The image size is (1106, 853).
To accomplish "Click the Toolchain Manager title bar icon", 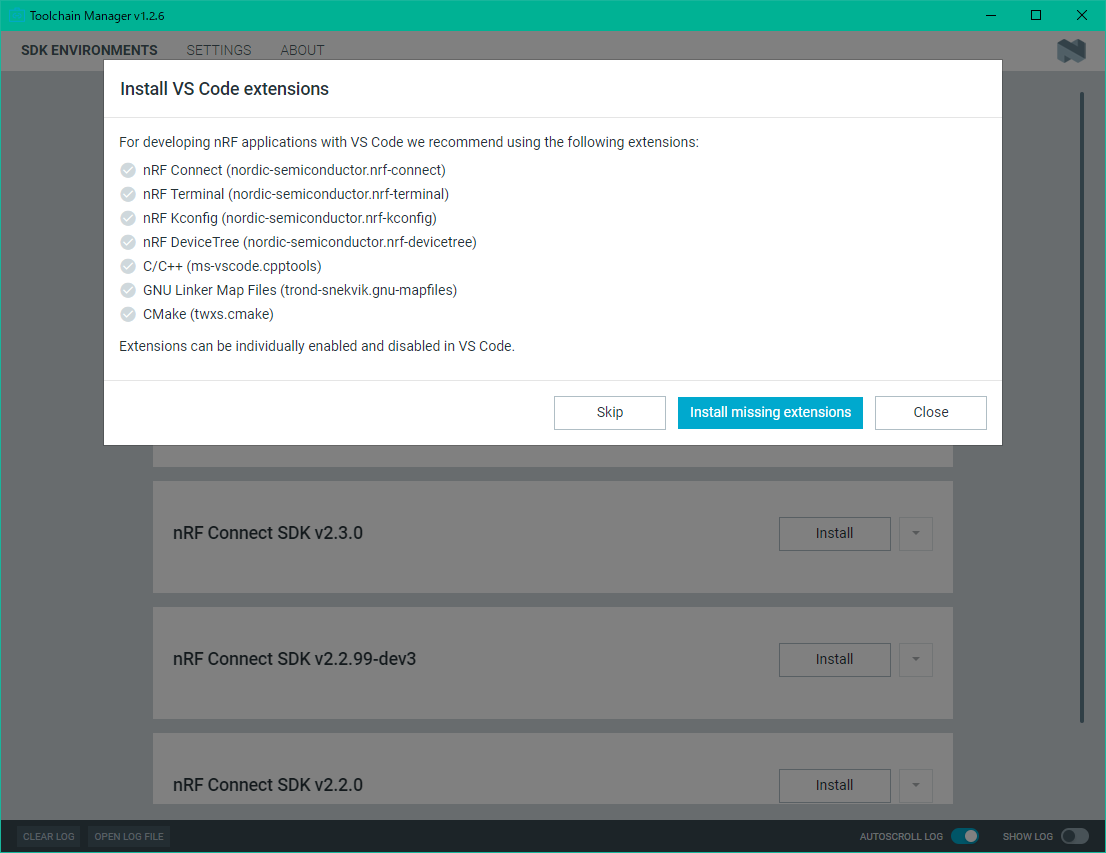I will click(x=16, y=16).
